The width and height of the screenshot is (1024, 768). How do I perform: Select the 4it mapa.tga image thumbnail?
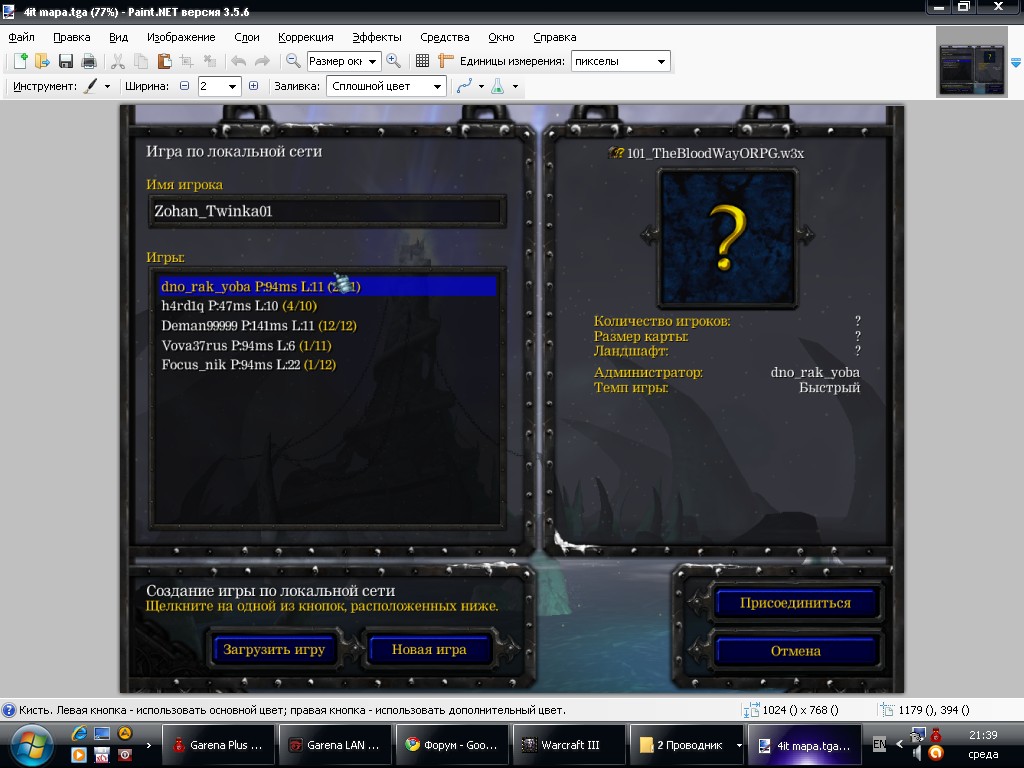click(x=972, y=62)
